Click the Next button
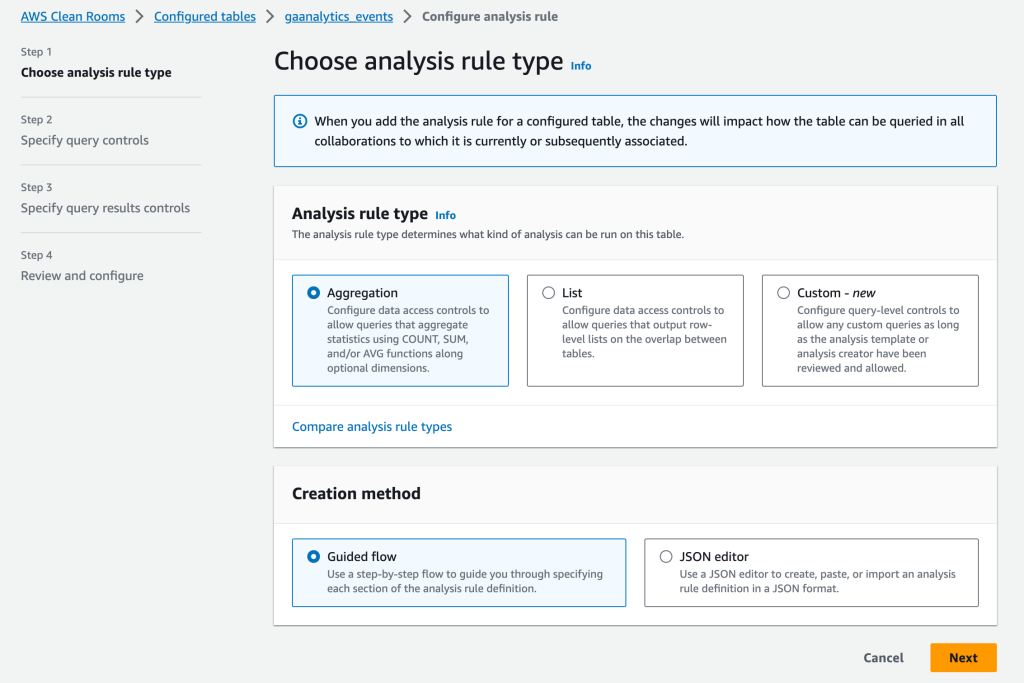1024x683 pixels. pyautogui.click(x=962, y=657)
